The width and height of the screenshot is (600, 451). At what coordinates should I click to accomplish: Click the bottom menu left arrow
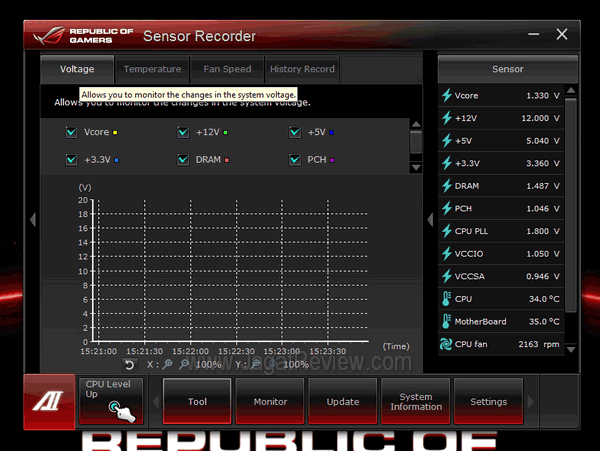pos(156,402)
